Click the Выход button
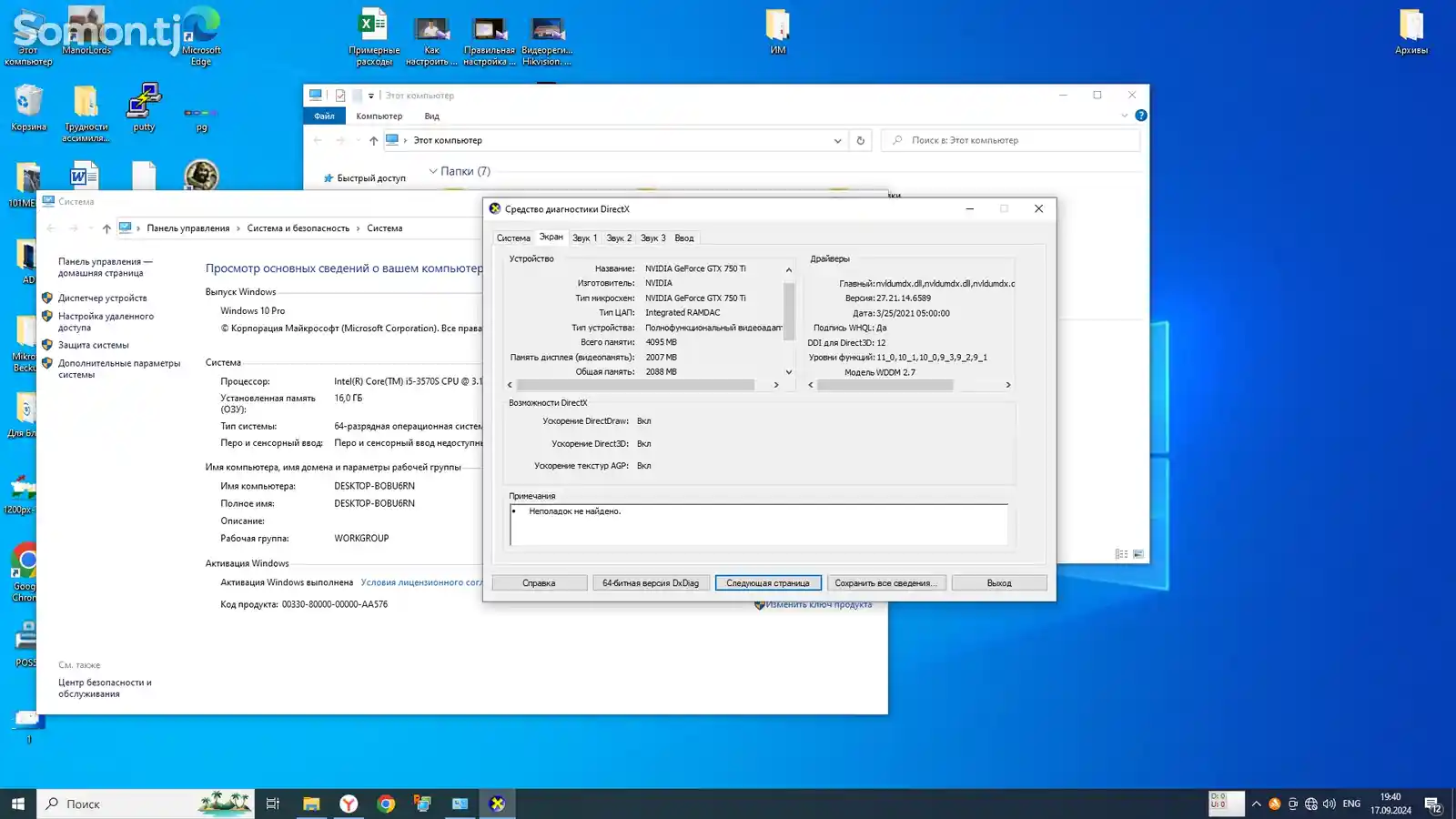The height and width of the screenshot is (819, 1456). [x=999, y=583]
